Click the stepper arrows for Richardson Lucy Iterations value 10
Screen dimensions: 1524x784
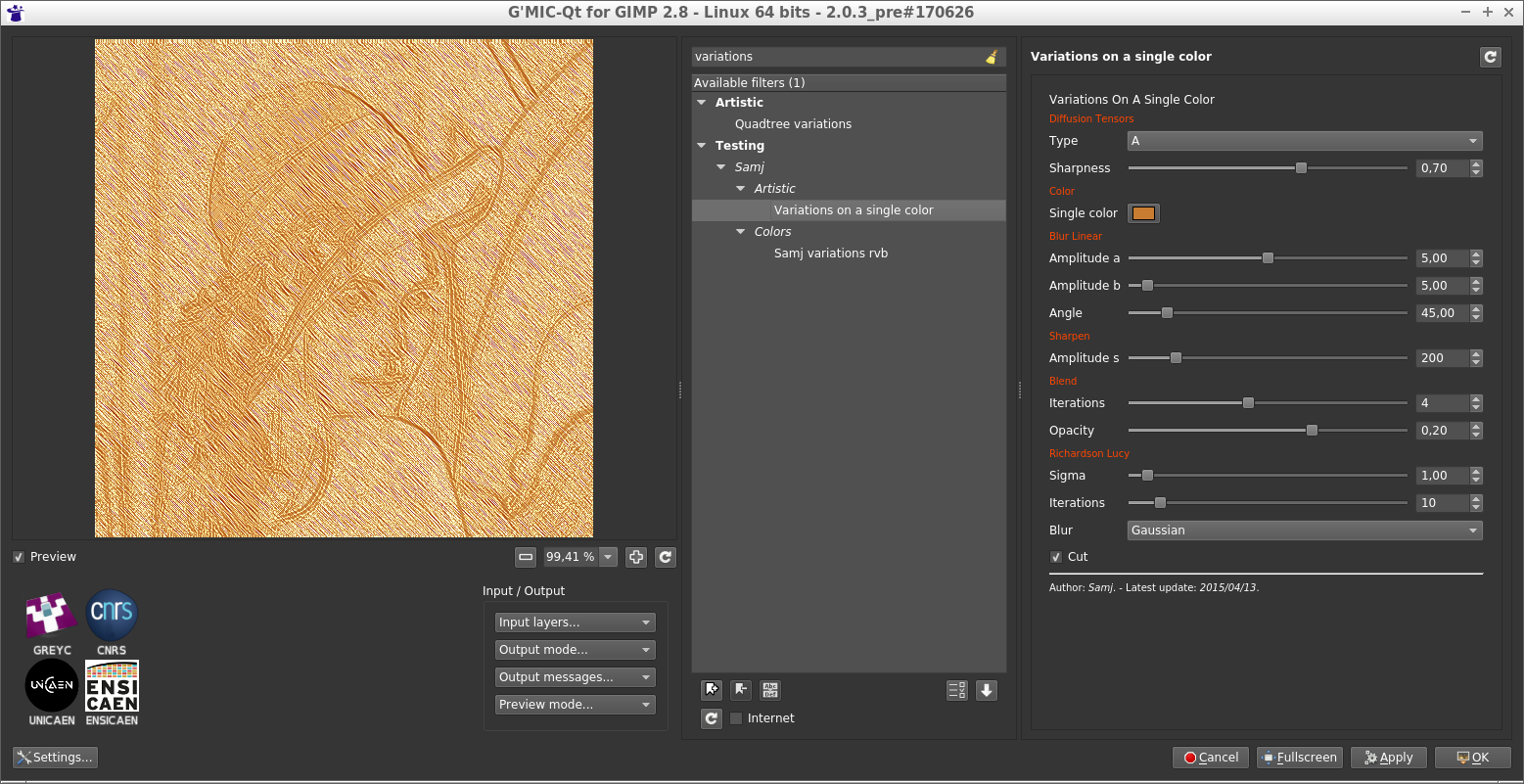[x=1476, y=503]
